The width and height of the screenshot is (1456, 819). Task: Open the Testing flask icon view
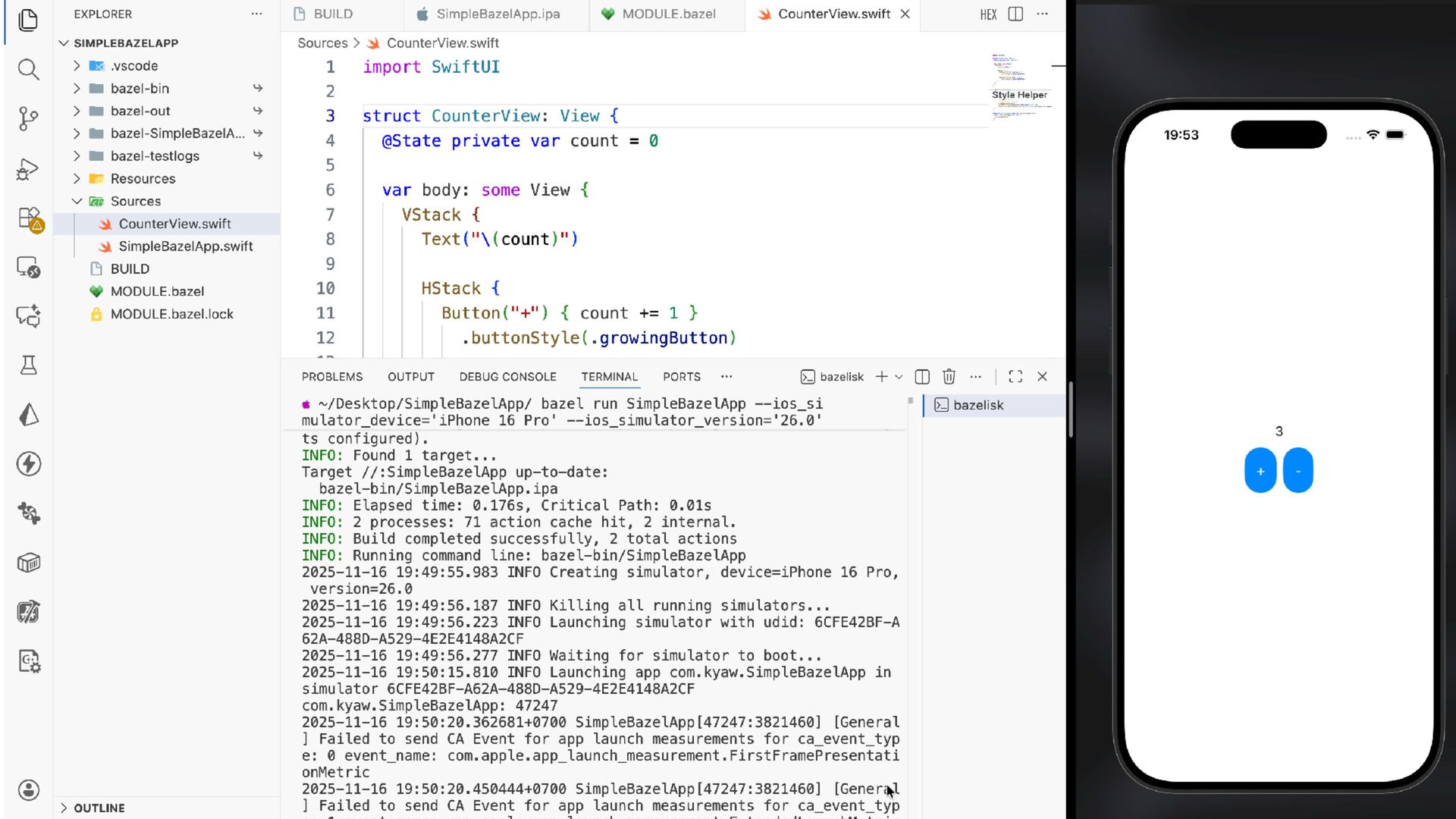(28, 366)
